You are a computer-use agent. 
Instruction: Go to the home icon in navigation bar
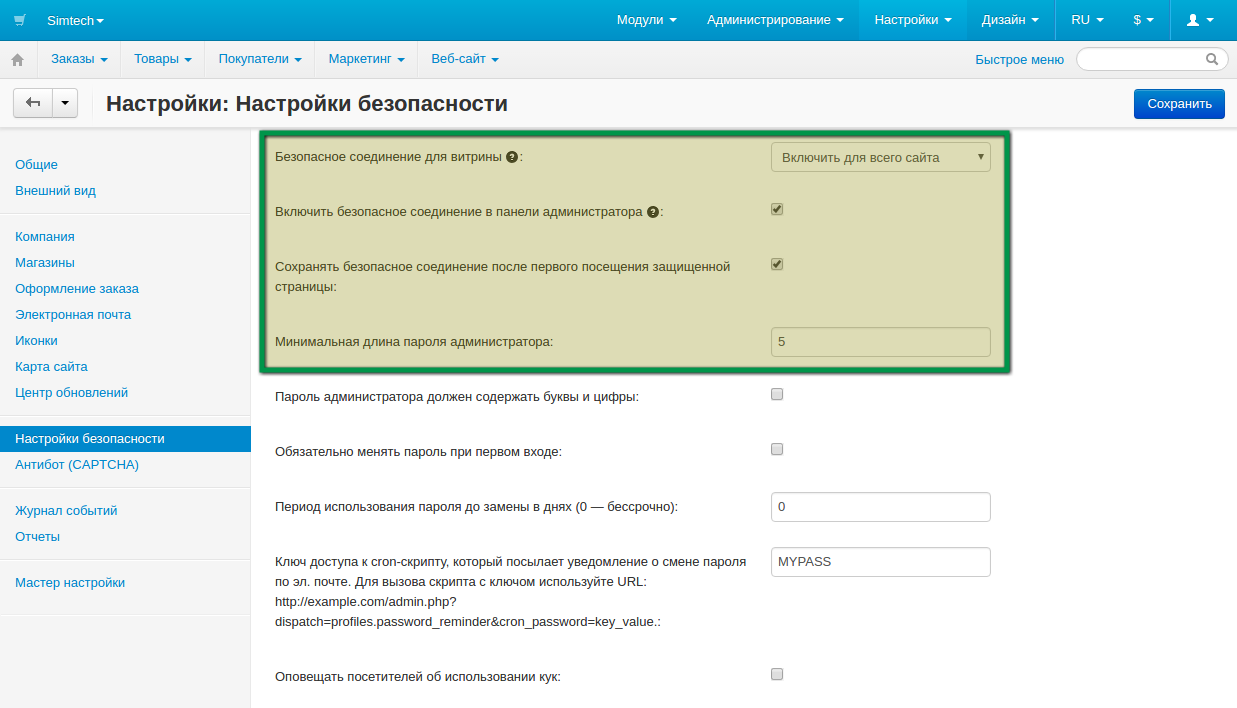[x=17, y=60]
